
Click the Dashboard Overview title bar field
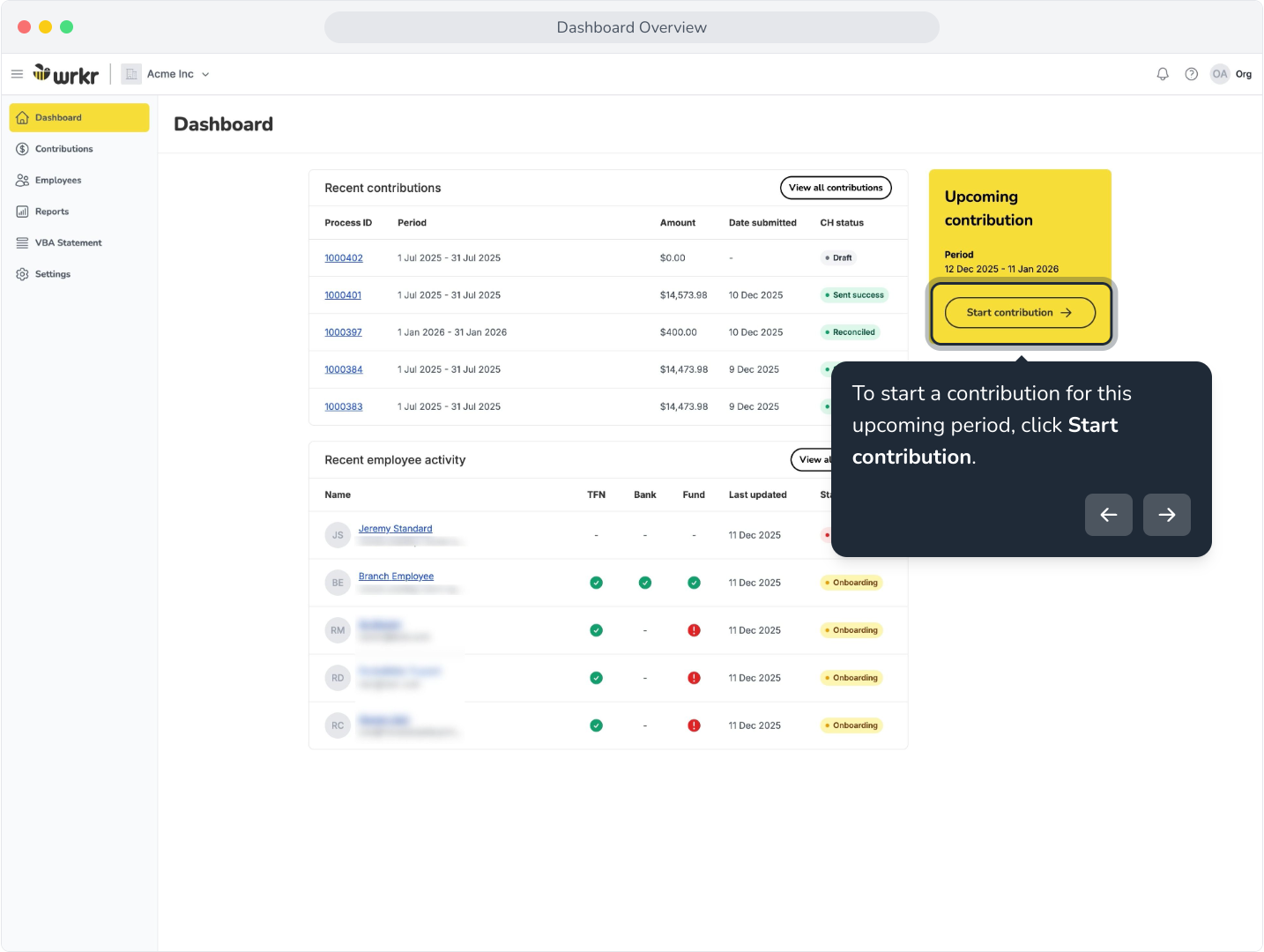click(632, 27)
